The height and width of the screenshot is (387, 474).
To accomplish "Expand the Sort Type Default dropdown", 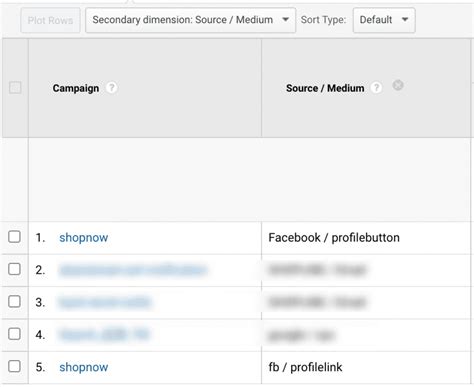I will [384, 20].
